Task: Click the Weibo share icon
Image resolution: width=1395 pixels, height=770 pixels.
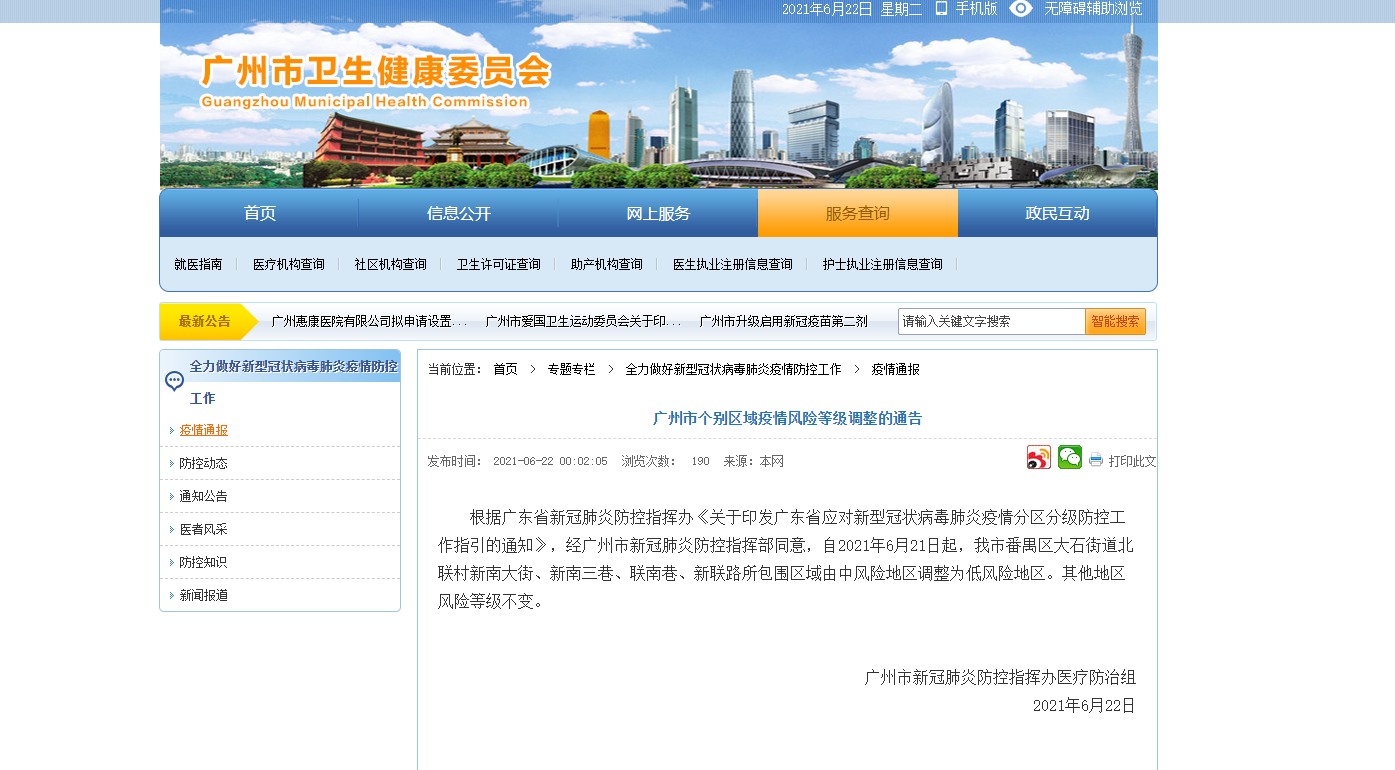Action: [1039, 458]
